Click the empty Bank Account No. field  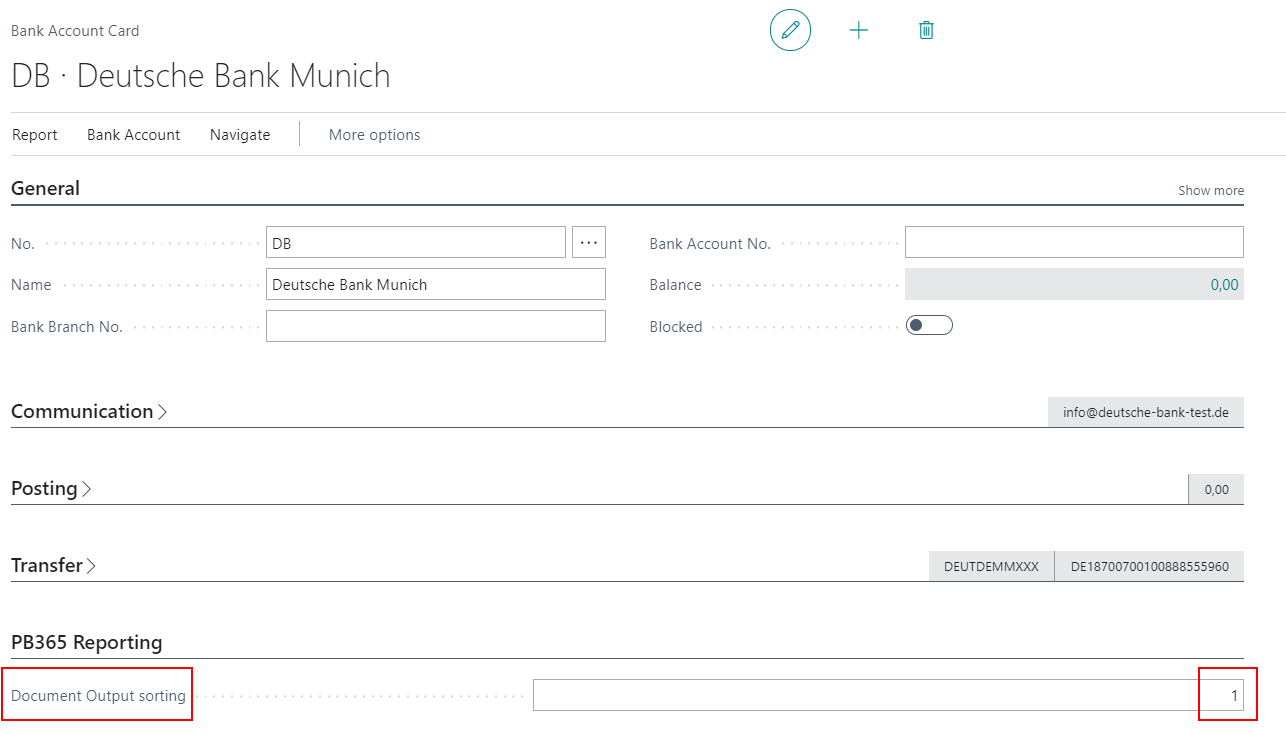tap(1074, 242)
